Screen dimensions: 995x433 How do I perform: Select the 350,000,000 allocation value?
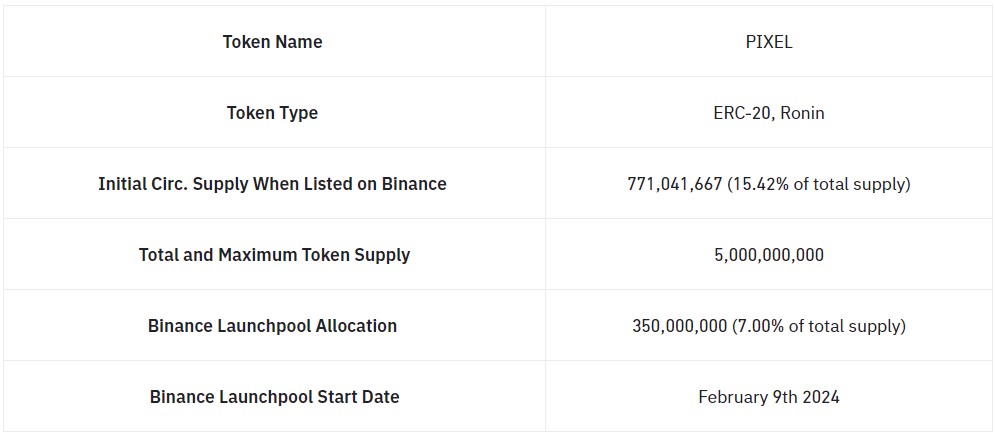[680, 326]
